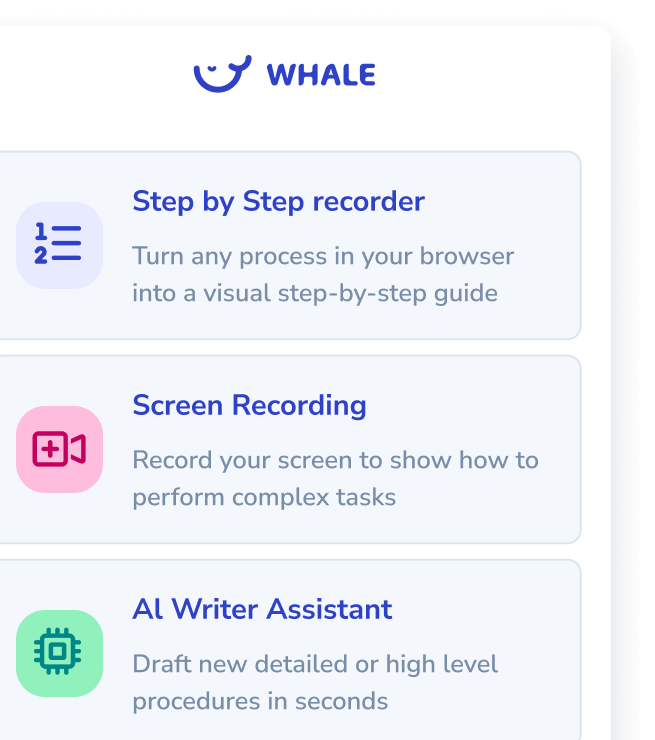Click the number 1 in the list icon
Image resolution: width=655 pixels, height=740 pixels.
coord(41,231)
